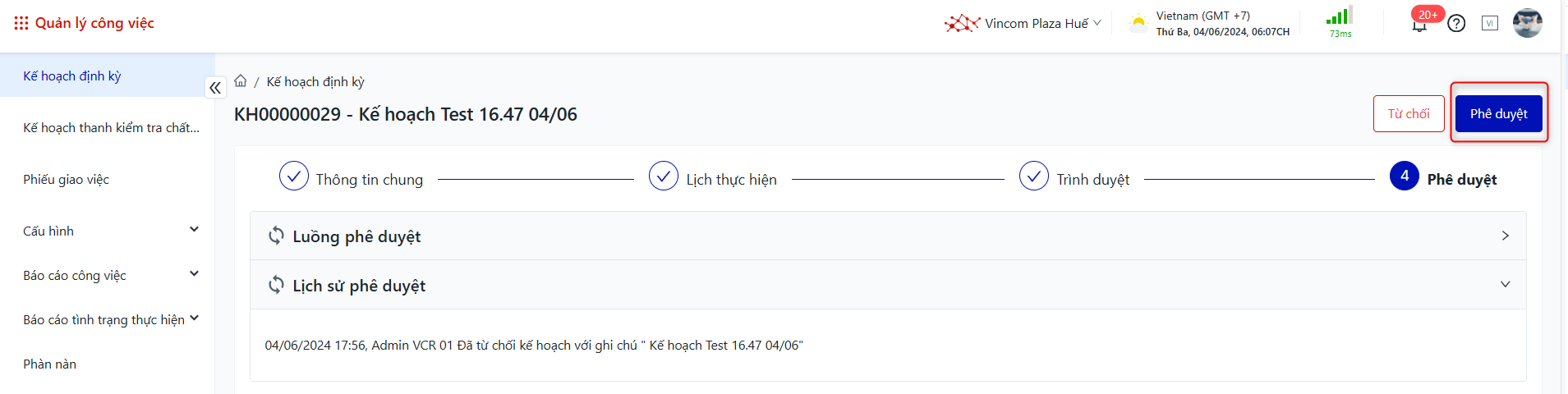Open the apps grid menu icon
Screen dimensions: 1568x394
tap(21, 23)
